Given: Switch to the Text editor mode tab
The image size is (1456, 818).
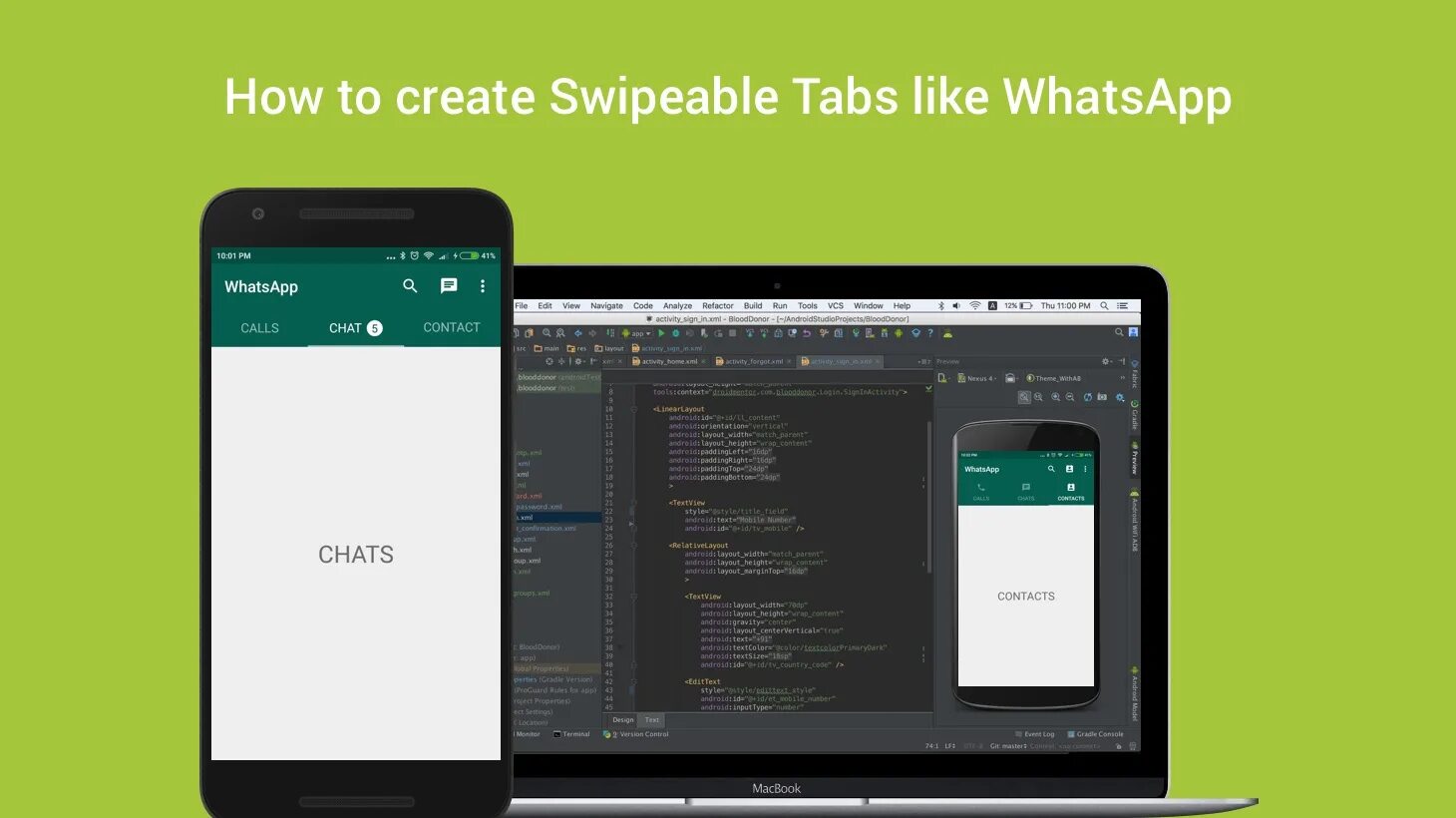Looking at the screenshot, I should click(x=652, y=719).
